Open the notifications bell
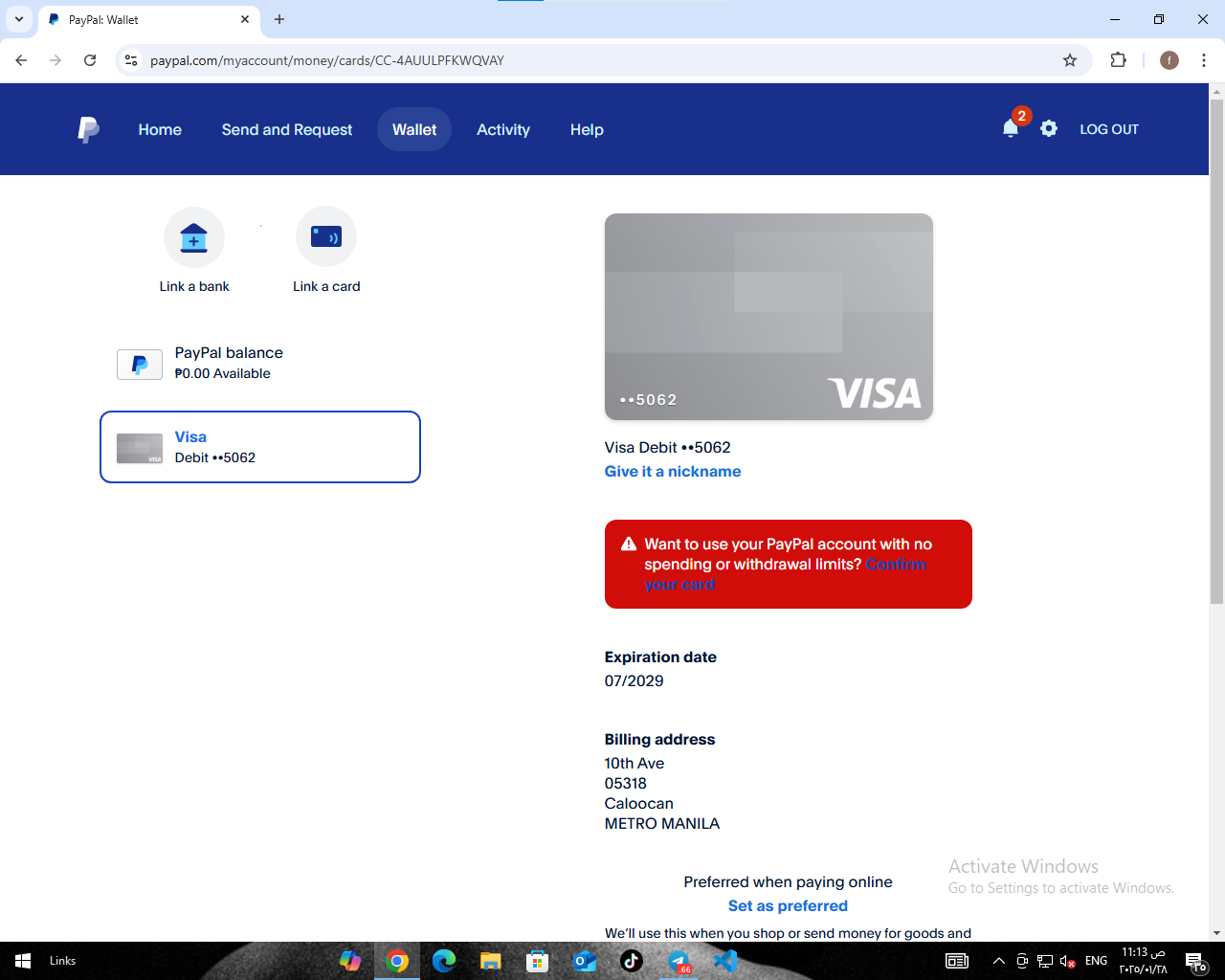This screenshot has width=1225, height=980. pyautogui.click(x=1010, y=129)
